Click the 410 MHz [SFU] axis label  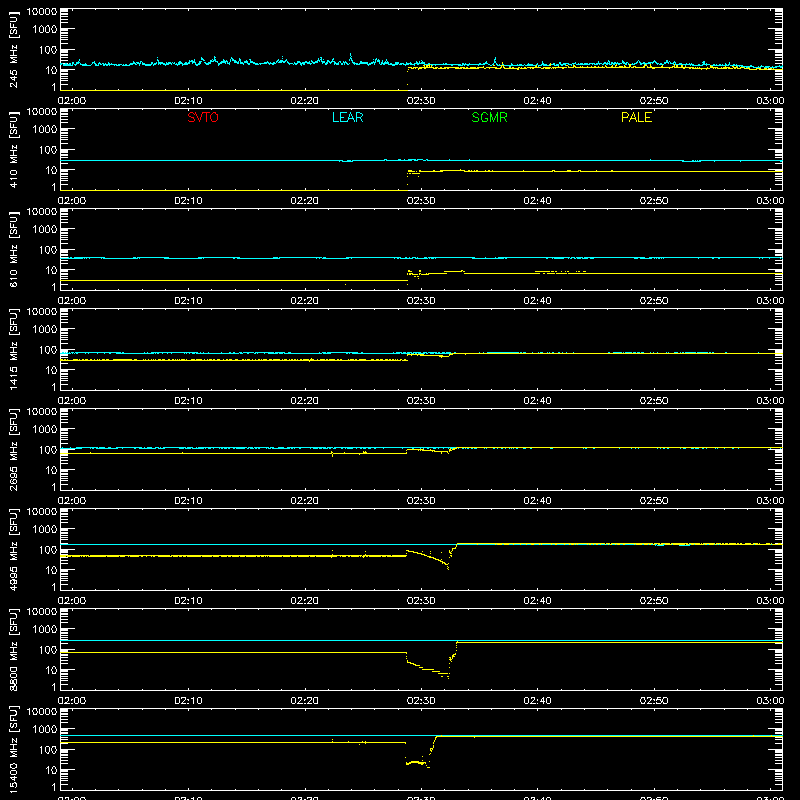13,150
